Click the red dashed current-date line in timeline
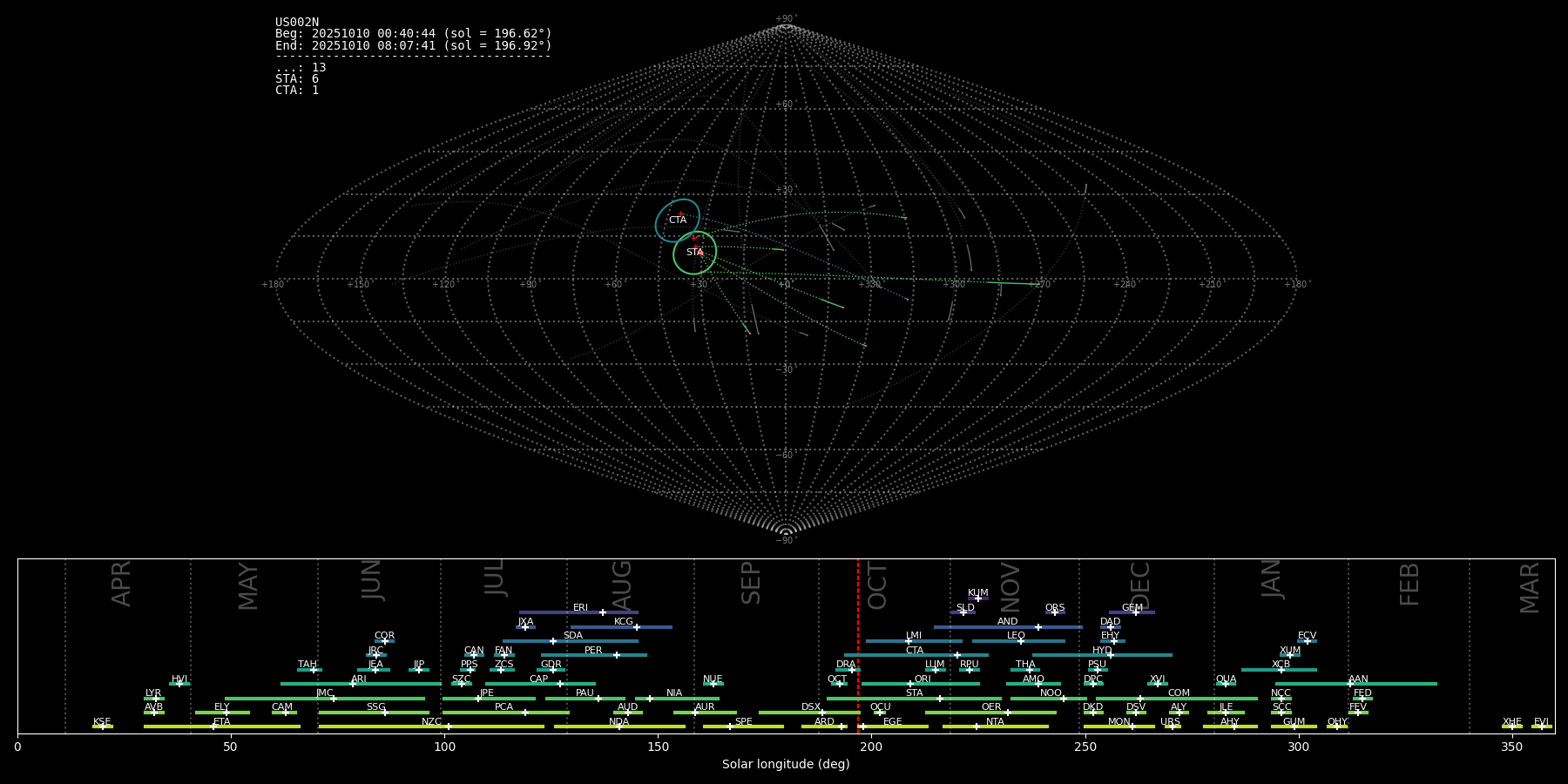Image resolution: width=1568 pixels, height=784 pixels. tap(858, 645)
